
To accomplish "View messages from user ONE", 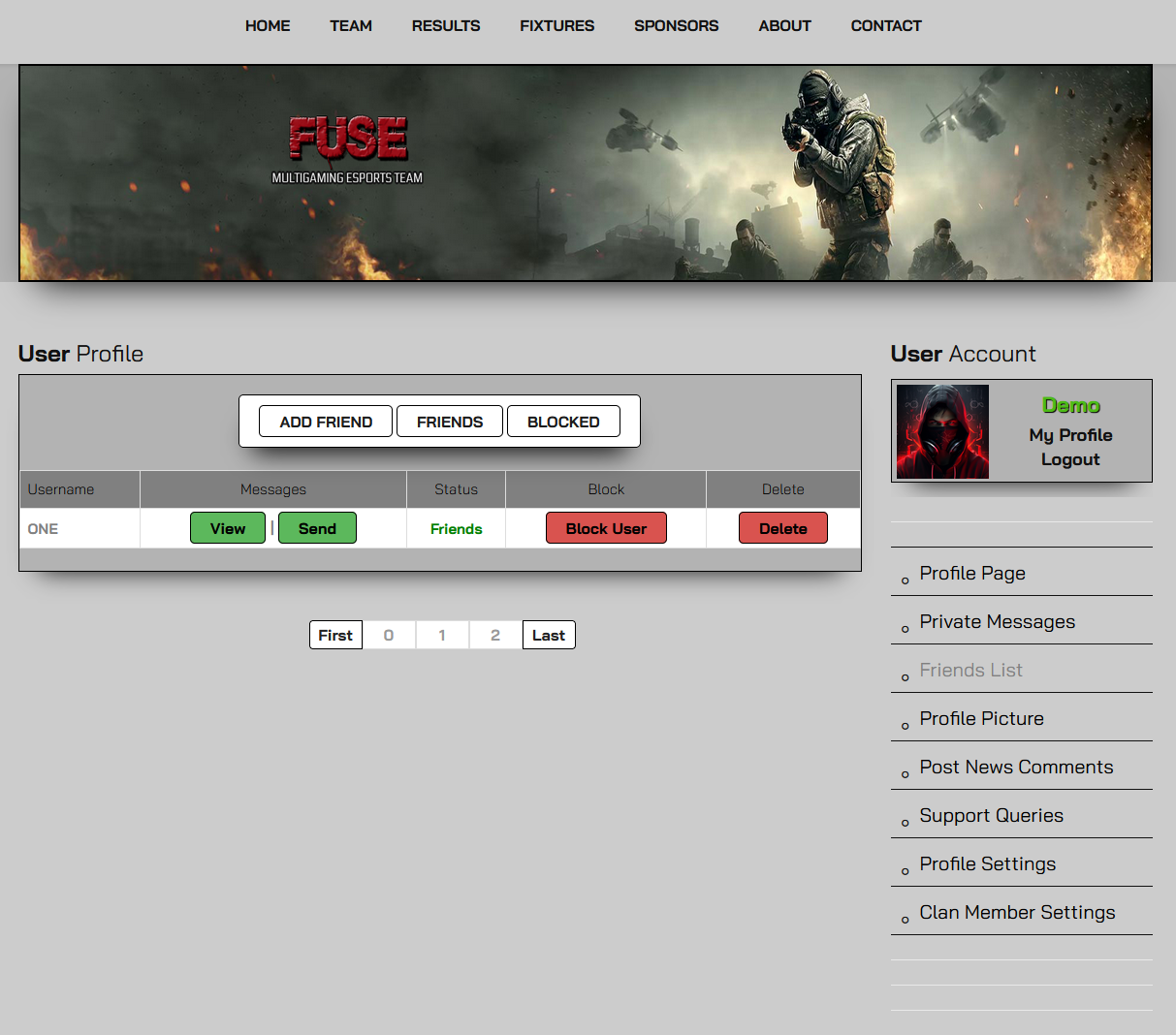I will pyautogui.click(x=228, y=528).
